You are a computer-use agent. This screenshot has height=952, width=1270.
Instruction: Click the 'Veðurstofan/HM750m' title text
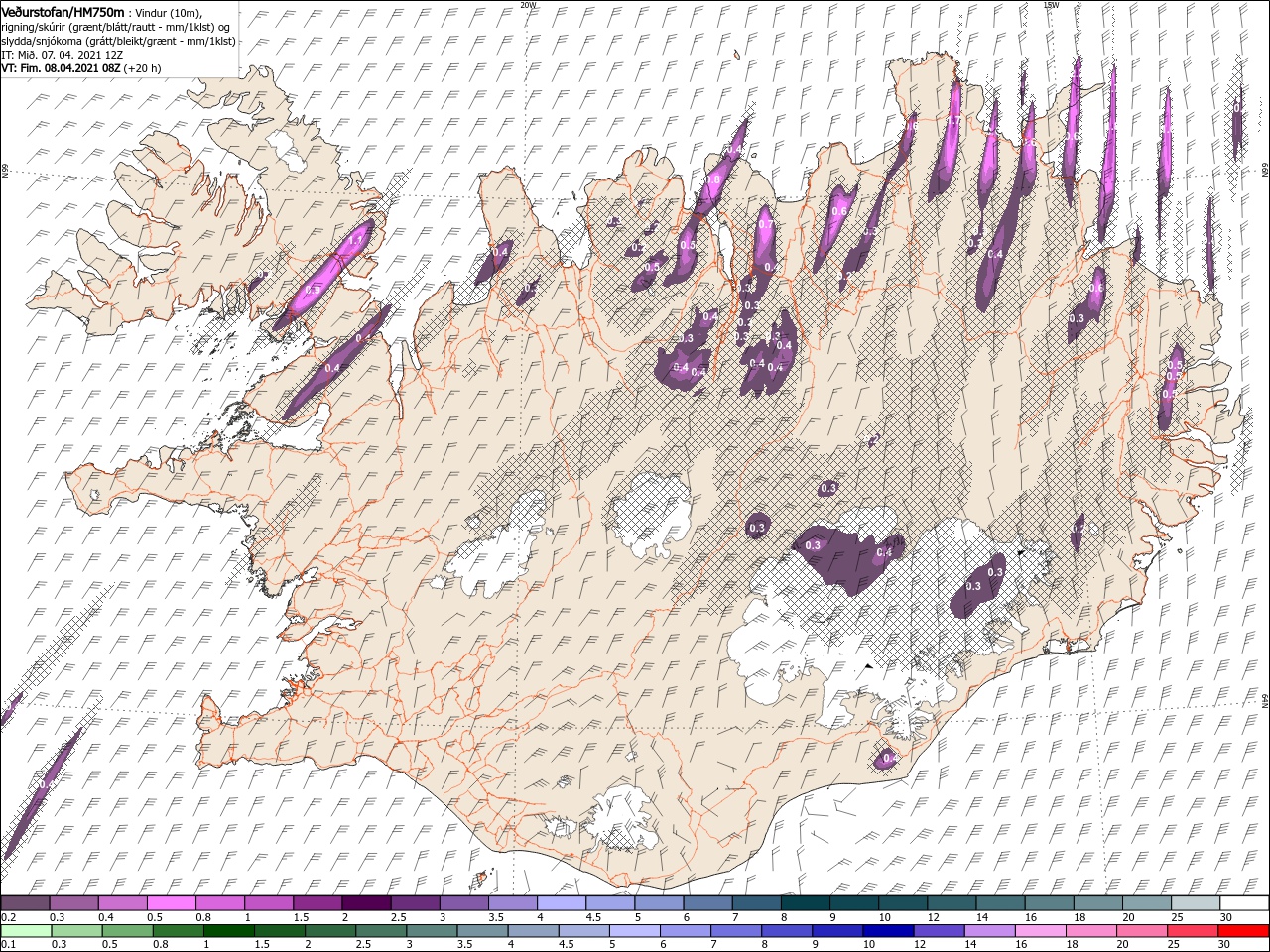pos(63,11)
